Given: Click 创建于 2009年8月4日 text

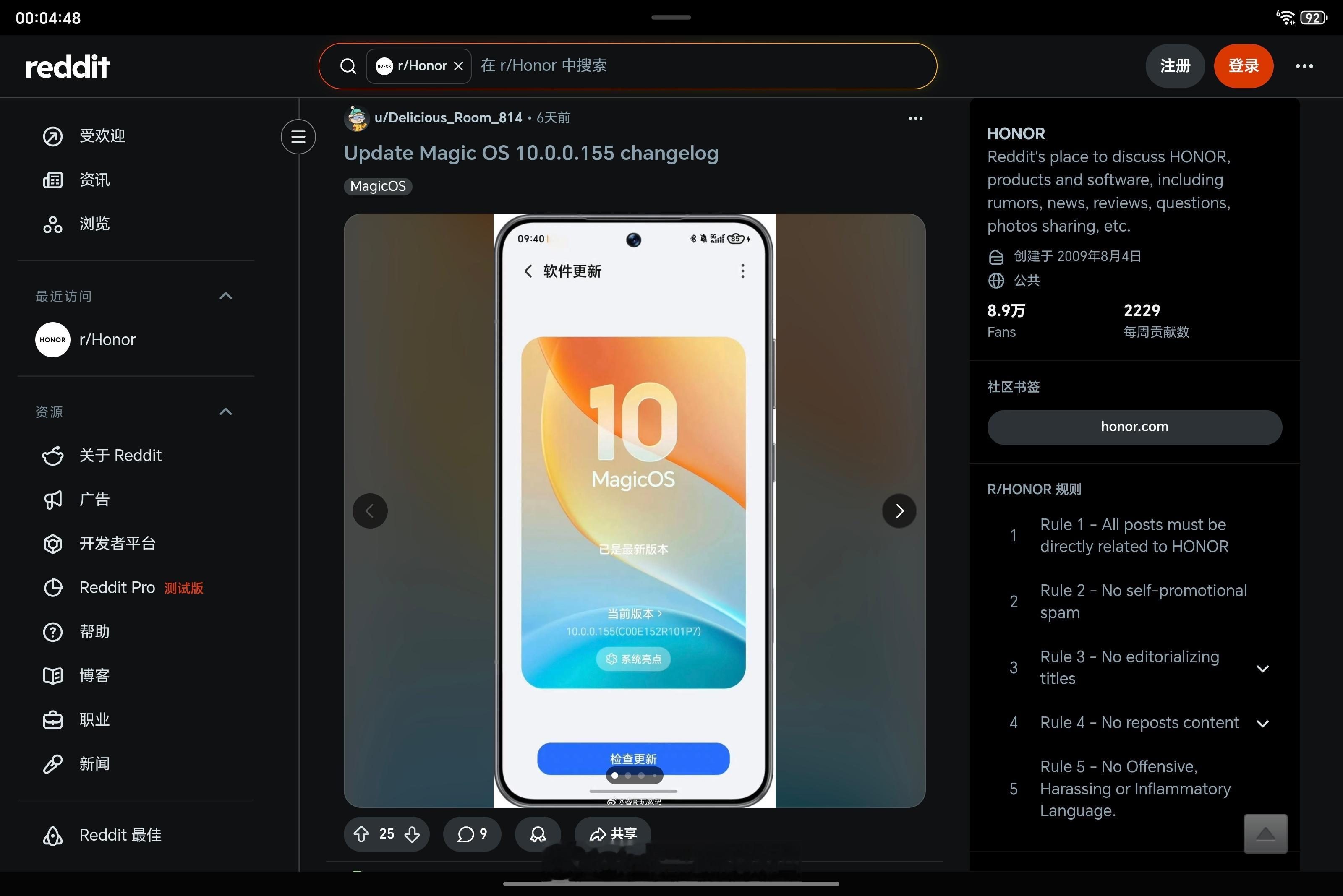Looking at the screenshot, I should (1077, 256).
